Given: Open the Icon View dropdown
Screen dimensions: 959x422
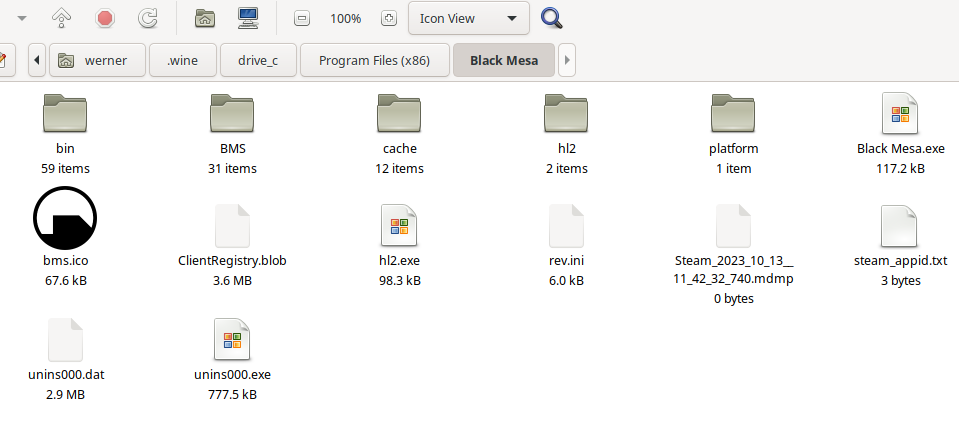Looking at the screenshot, I should 468,18.
